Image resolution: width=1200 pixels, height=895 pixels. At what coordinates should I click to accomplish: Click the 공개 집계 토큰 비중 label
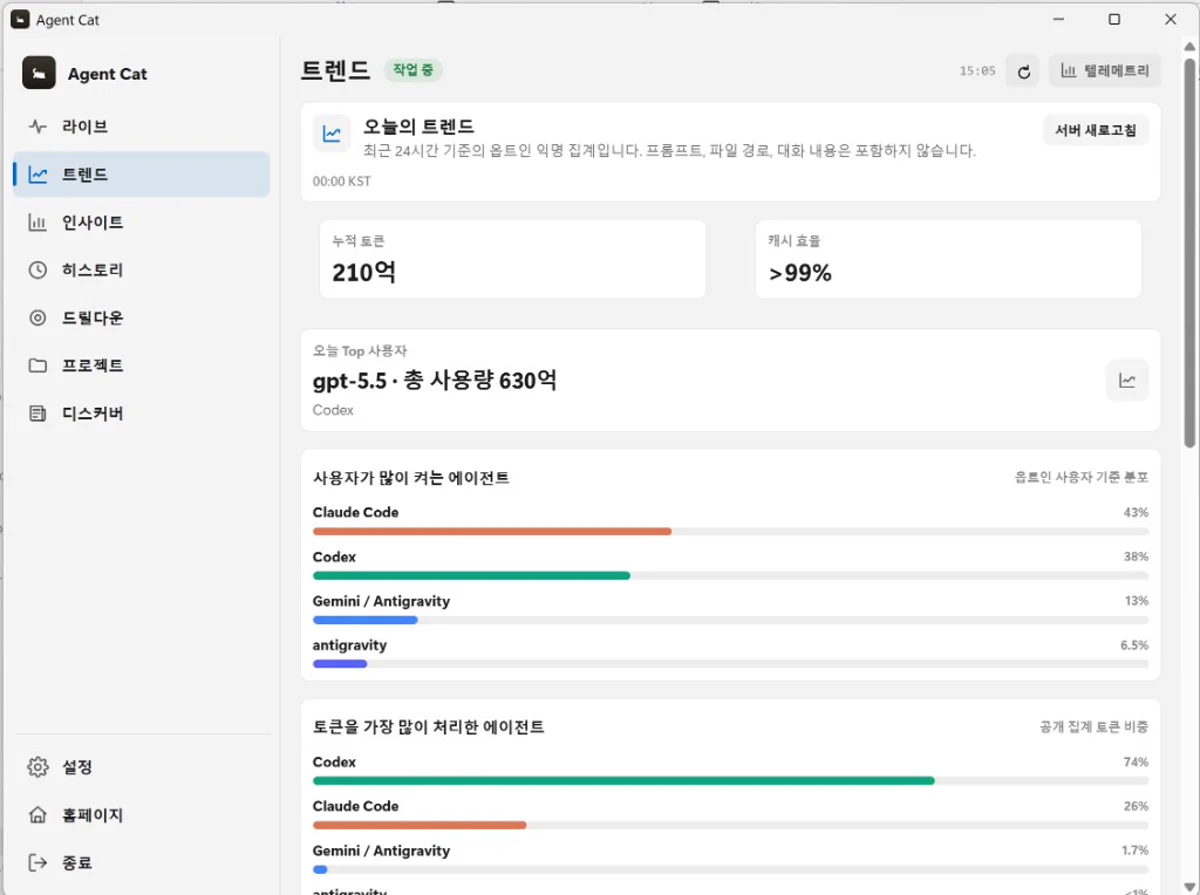pos(1094,727)
